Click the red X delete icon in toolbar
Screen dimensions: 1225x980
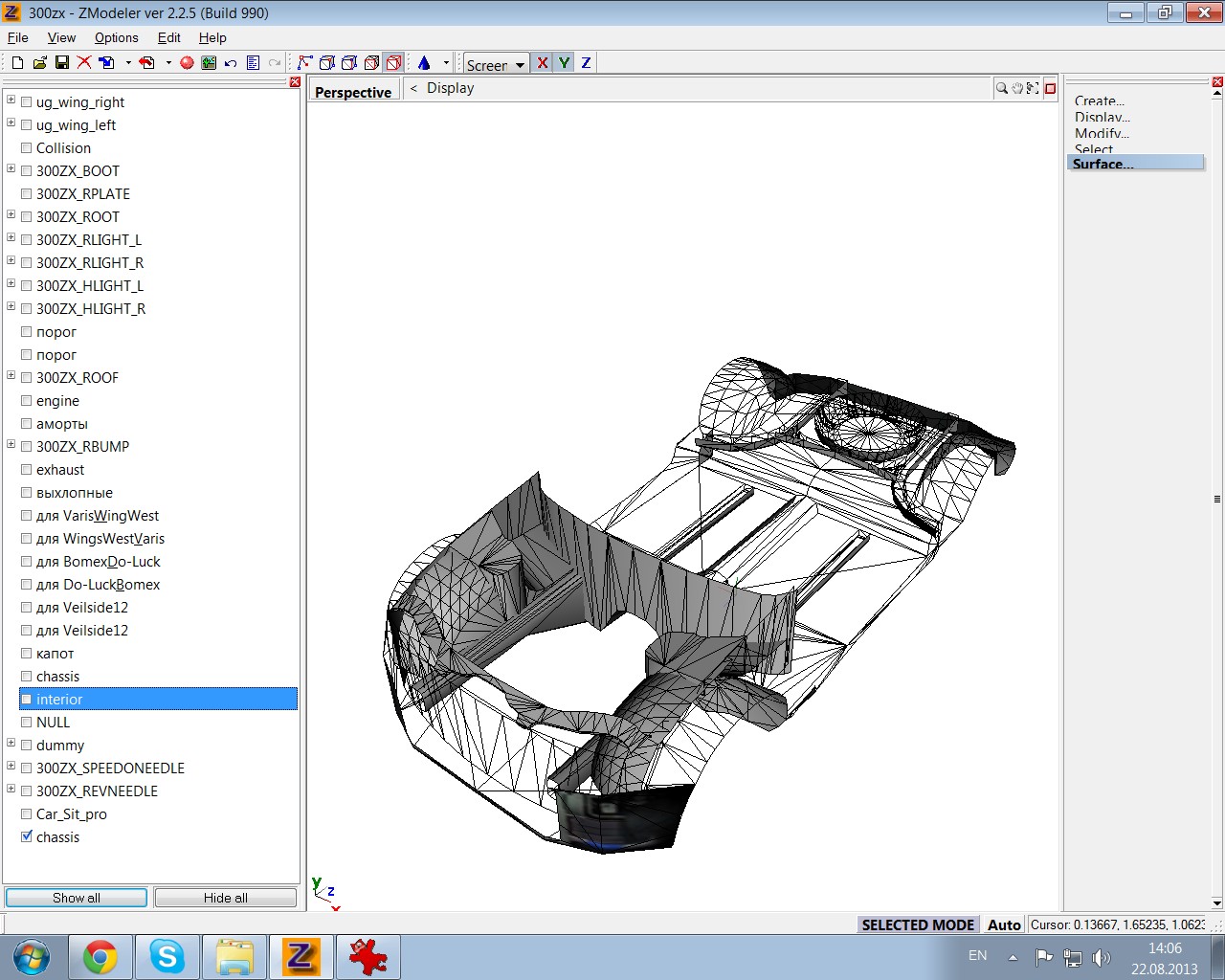tap(84, 63)
